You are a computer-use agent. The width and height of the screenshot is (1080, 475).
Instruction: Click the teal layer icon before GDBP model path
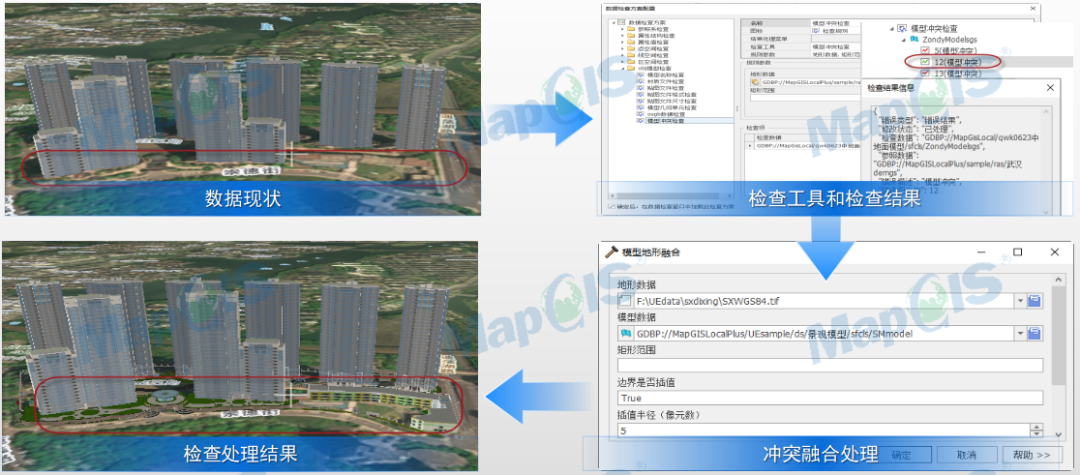625,333
